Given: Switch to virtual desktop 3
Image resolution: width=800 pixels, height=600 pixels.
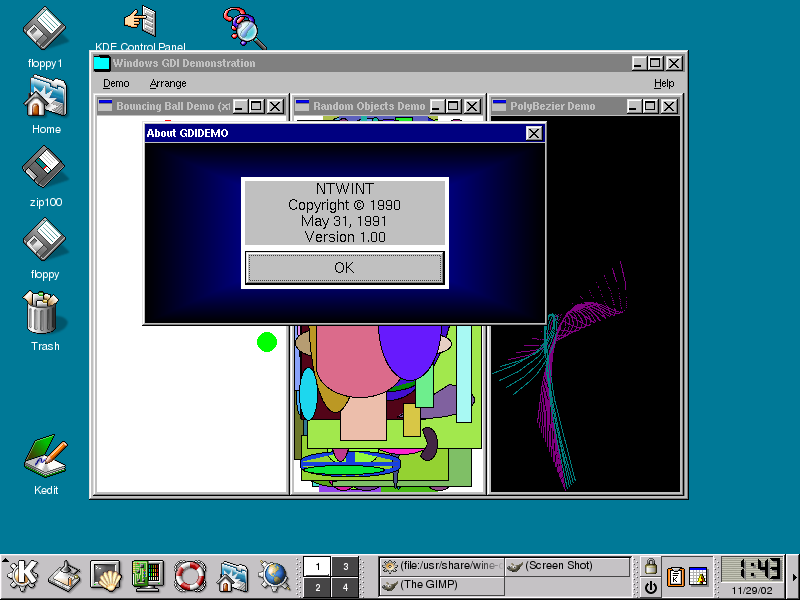Looking at the screenshot, I should point(345,566).
